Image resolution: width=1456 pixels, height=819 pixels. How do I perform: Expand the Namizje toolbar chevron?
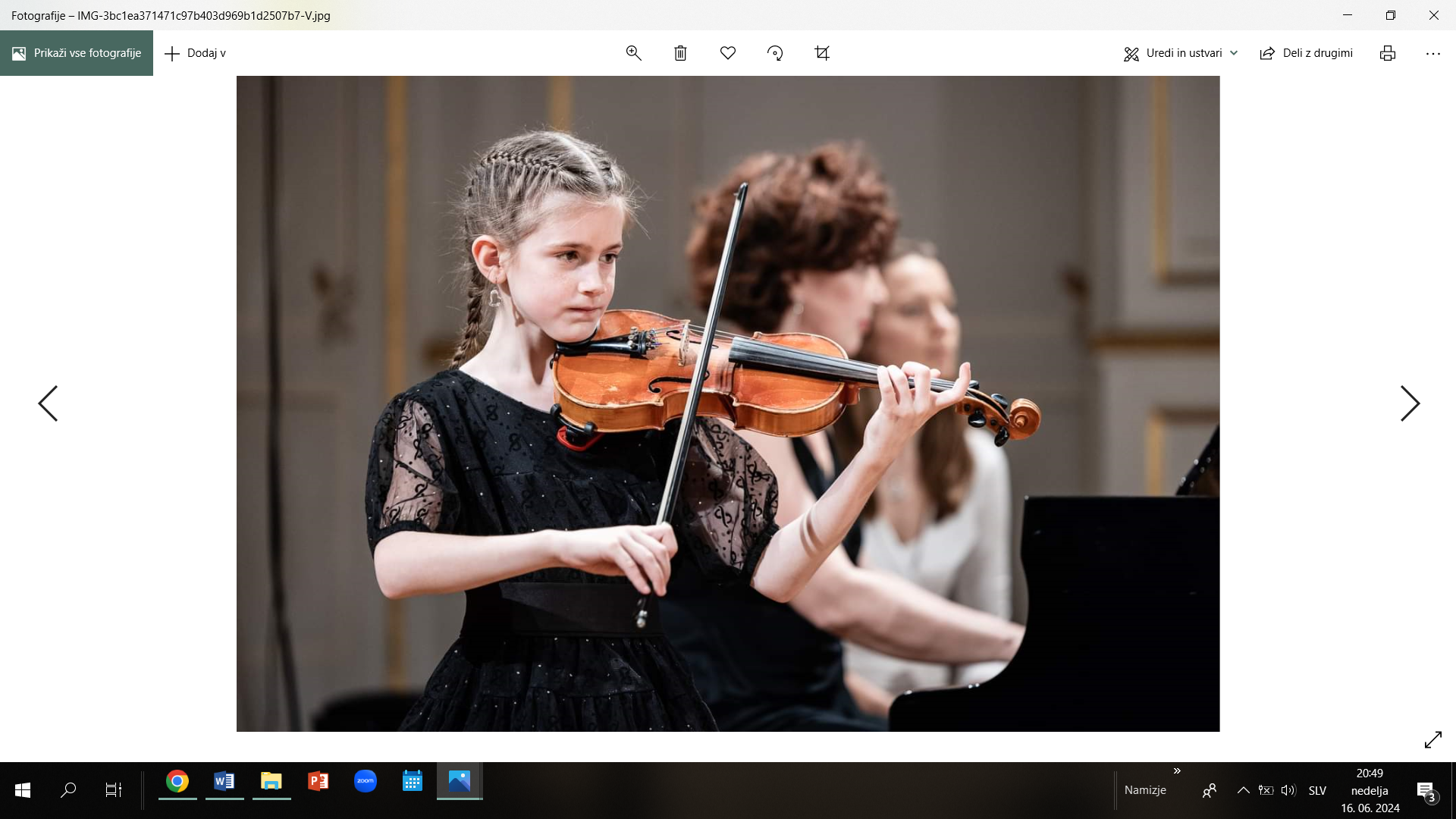point(1177,771)
